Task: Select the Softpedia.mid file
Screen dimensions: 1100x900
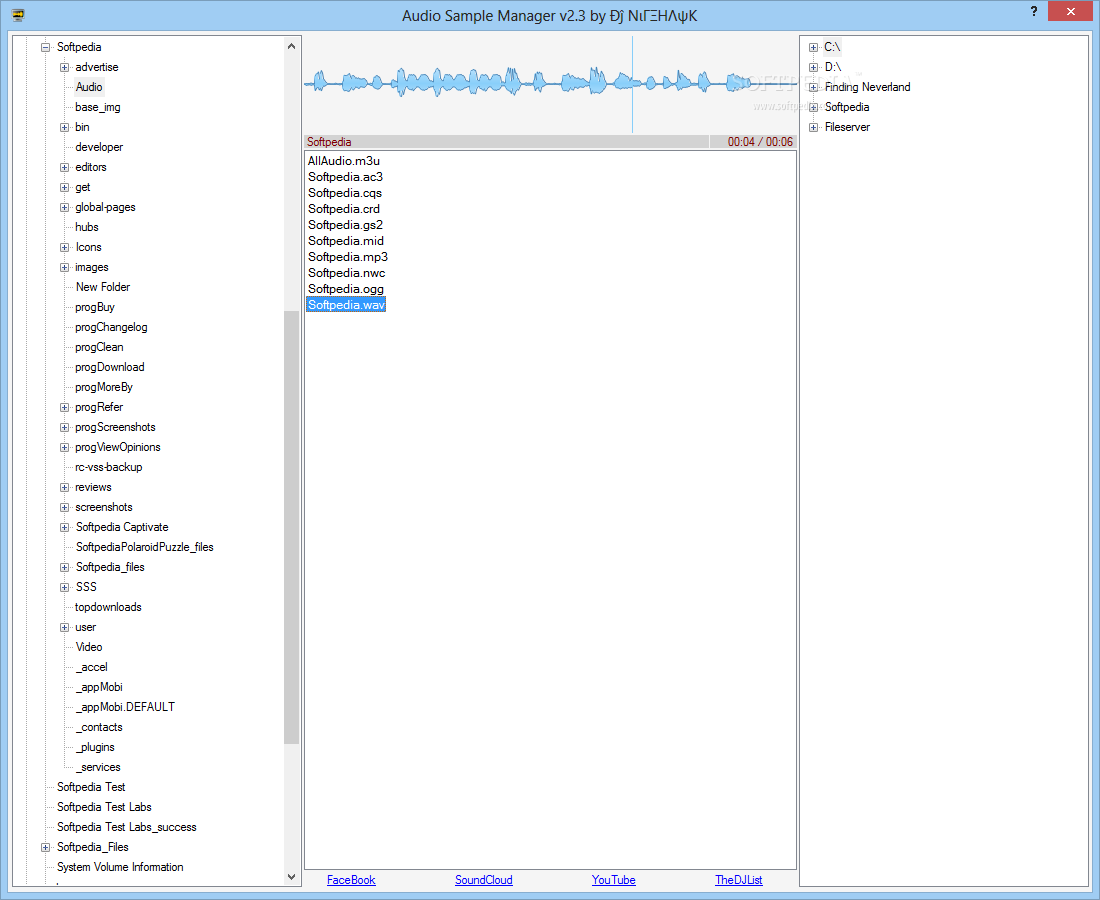Action: click(x=346, y=241)
